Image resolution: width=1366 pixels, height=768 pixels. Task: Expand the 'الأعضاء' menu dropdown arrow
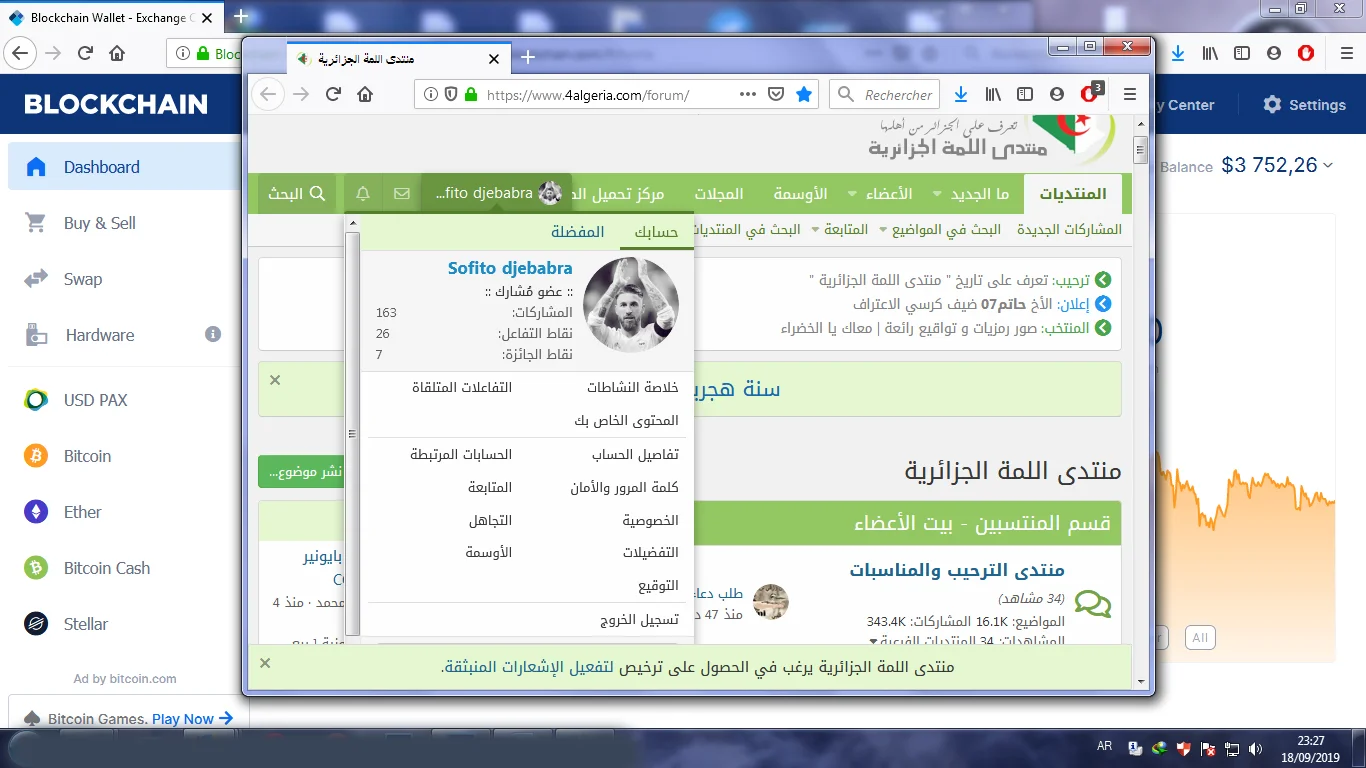coord(852,194)
